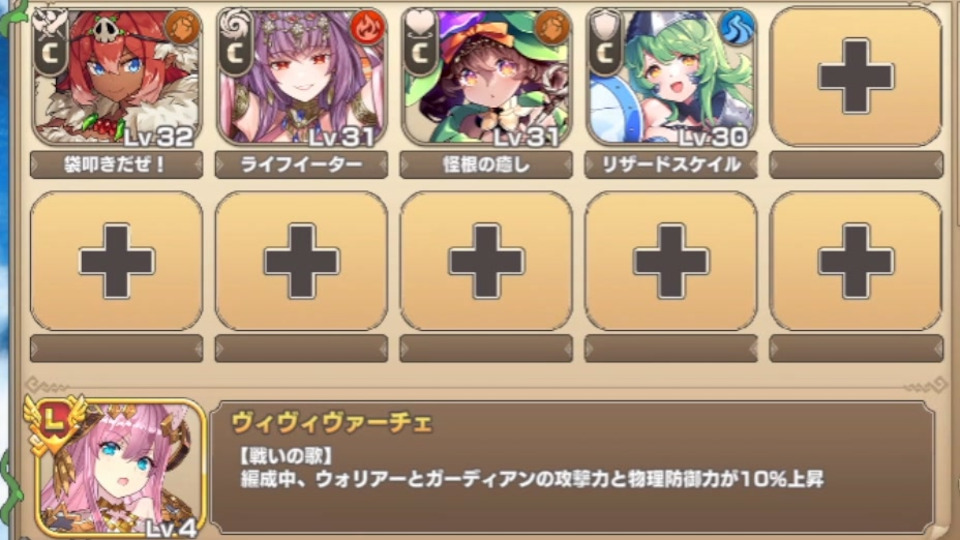Select the green-hat Lv 31 healer card
The height and width of the screenshot is (540, 960).
[x=486, y=77]
